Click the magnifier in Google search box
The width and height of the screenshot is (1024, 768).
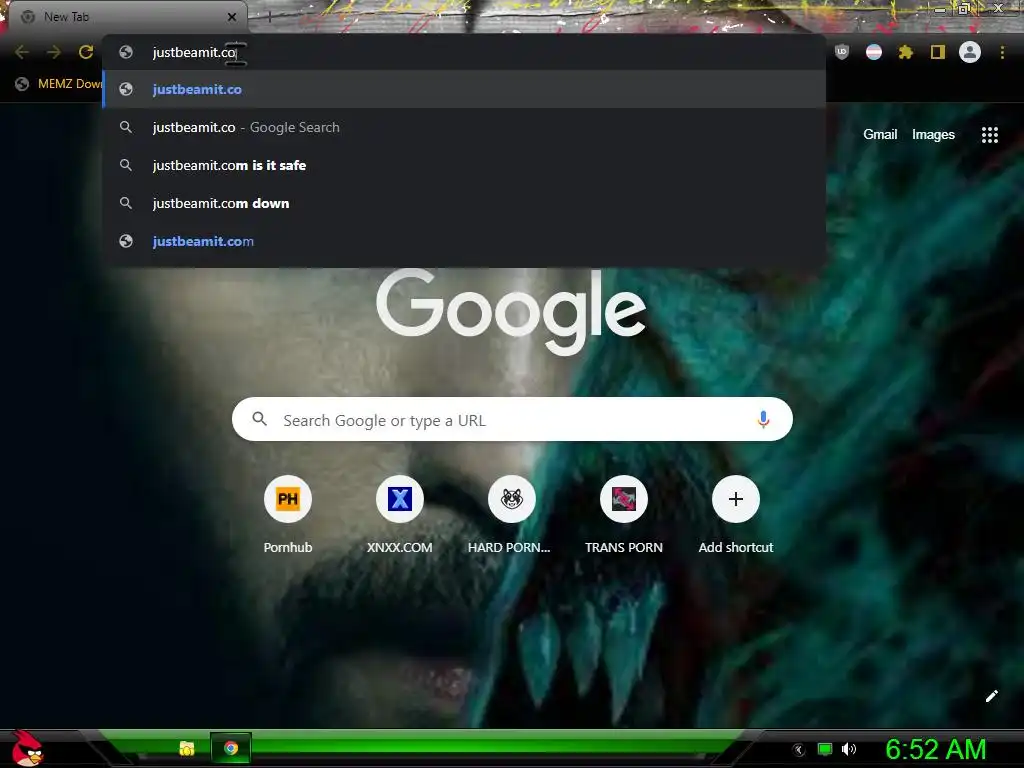coord(259,419)
